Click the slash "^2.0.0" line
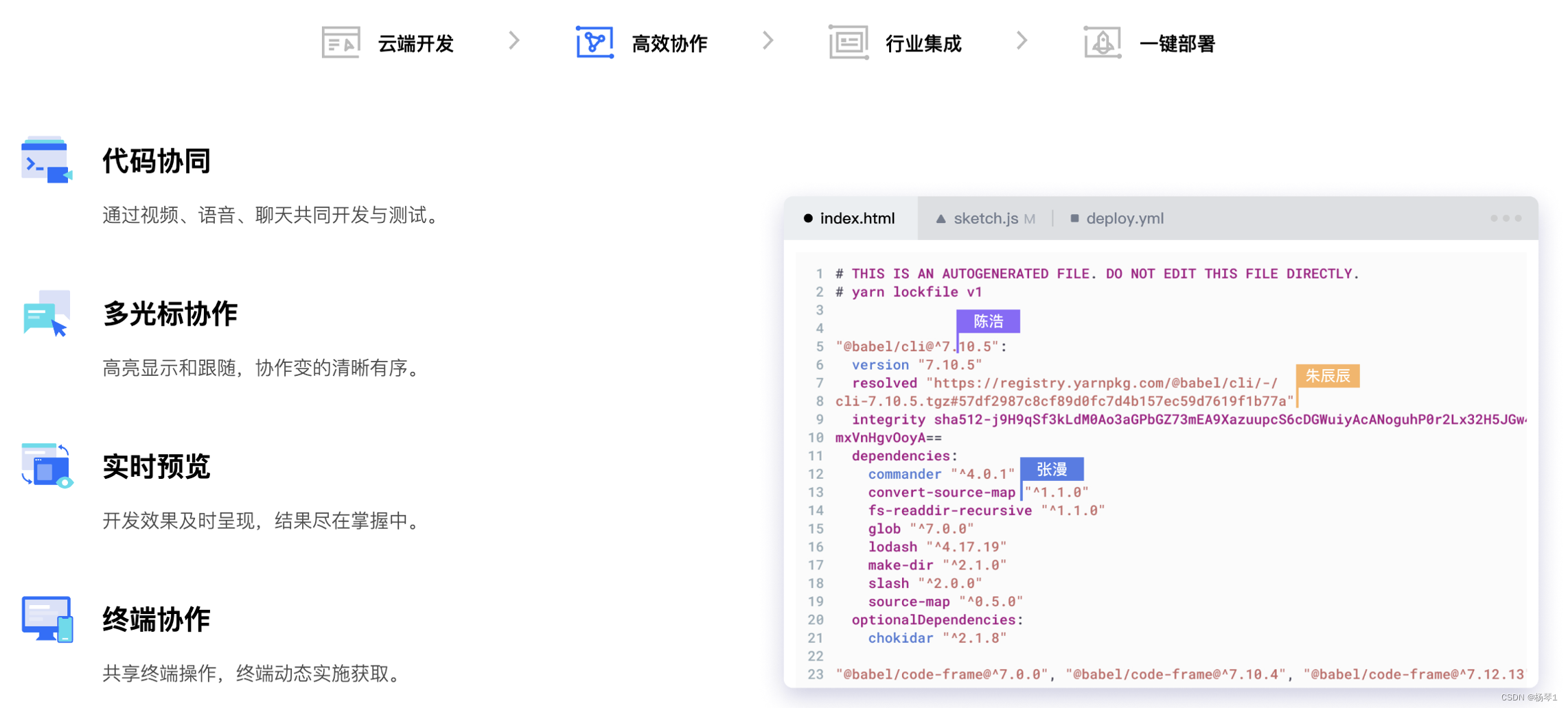The height and width of the screenshot is (708, 1568). [x=925, y=583]
